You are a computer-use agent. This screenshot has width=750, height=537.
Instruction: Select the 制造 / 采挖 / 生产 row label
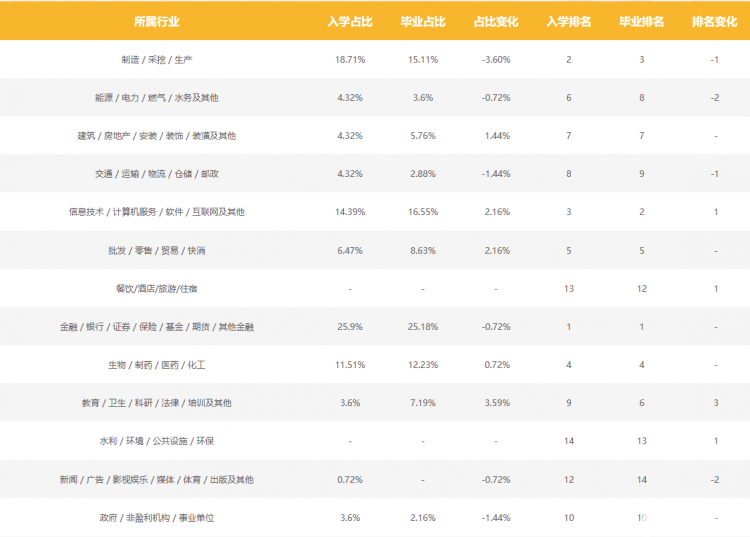pyautogui.click(x=156, y=60)
